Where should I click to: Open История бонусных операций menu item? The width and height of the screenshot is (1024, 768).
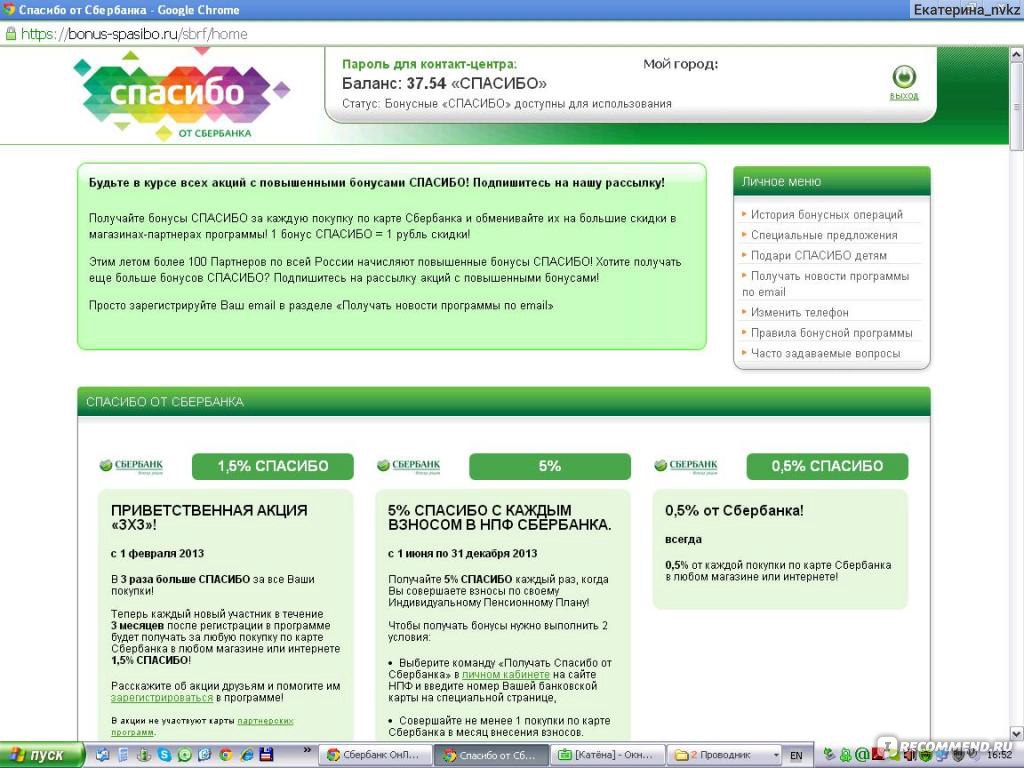827,214
